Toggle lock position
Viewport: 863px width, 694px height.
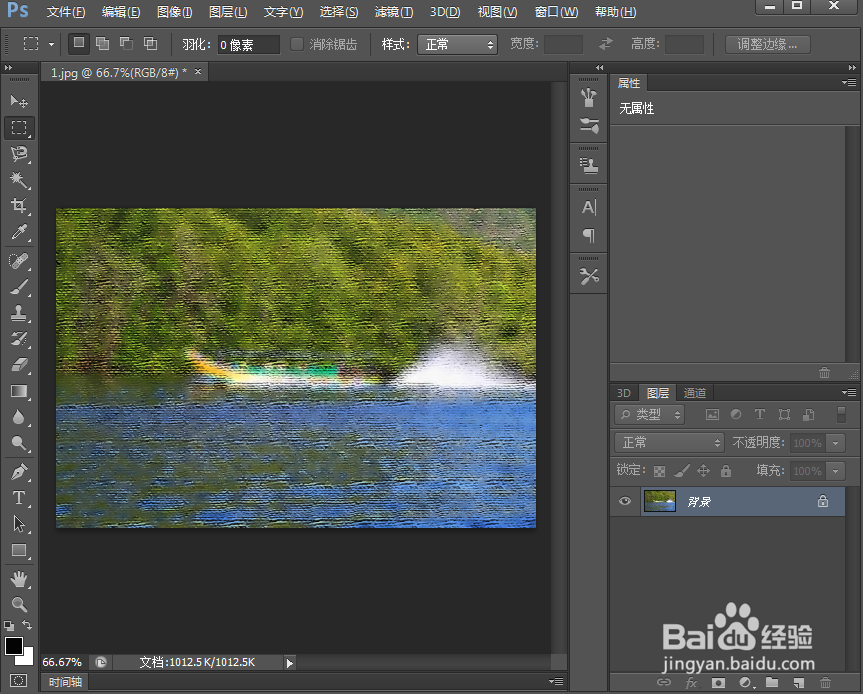pos(703,471)
